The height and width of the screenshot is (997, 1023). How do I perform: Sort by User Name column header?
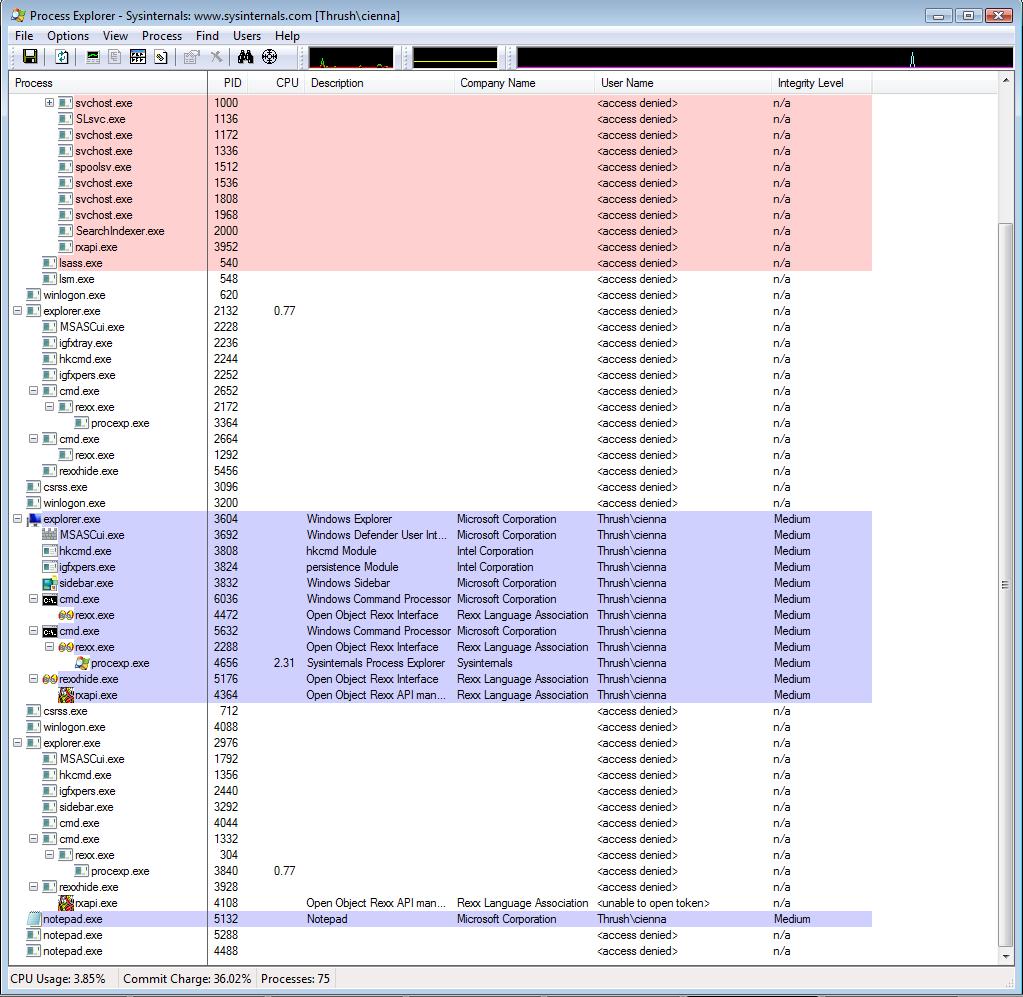pos(683,83)
